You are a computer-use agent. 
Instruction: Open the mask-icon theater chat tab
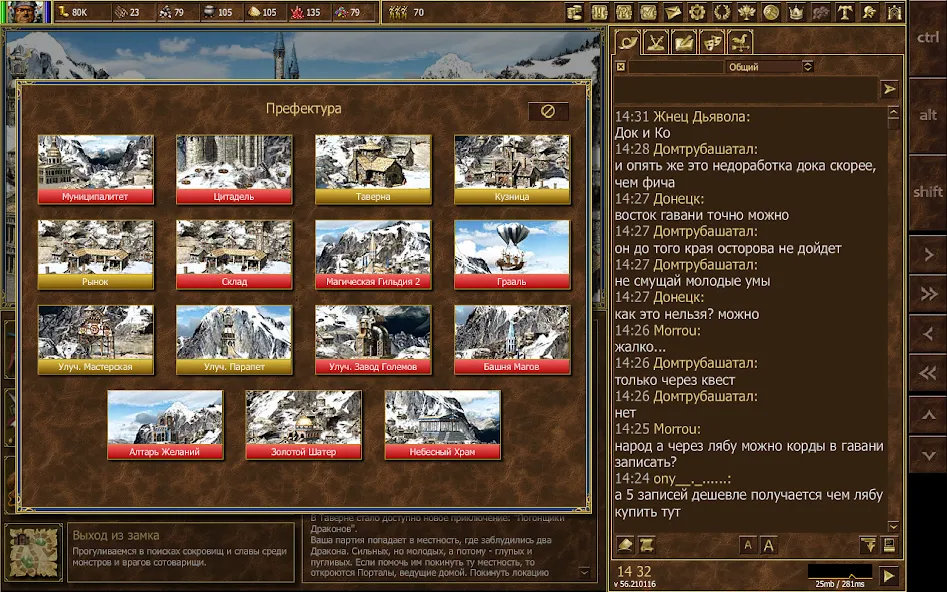pos(712,43)
